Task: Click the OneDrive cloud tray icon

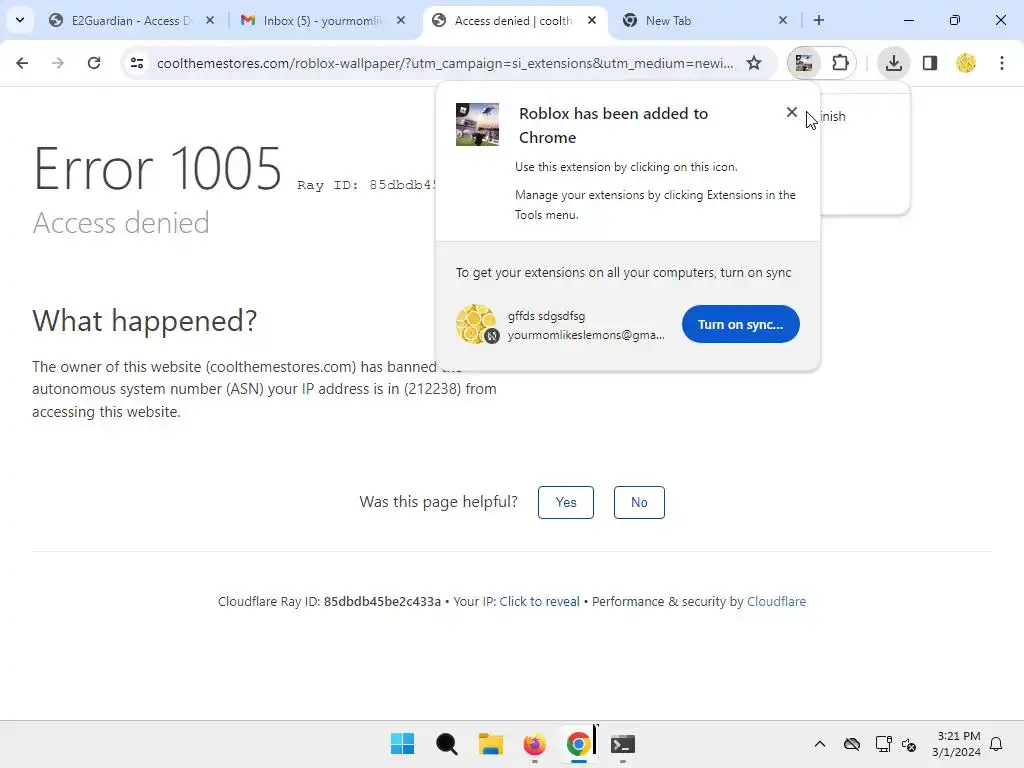Action: click(x=852, y=744)
